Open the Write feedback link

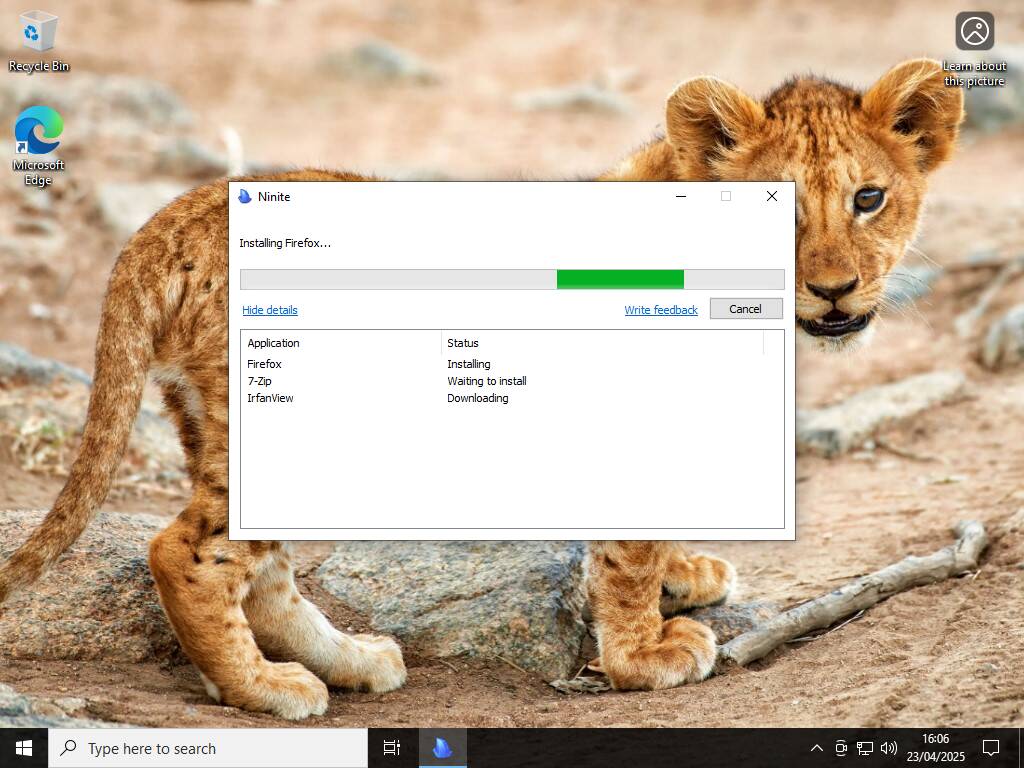click(661, 310)
